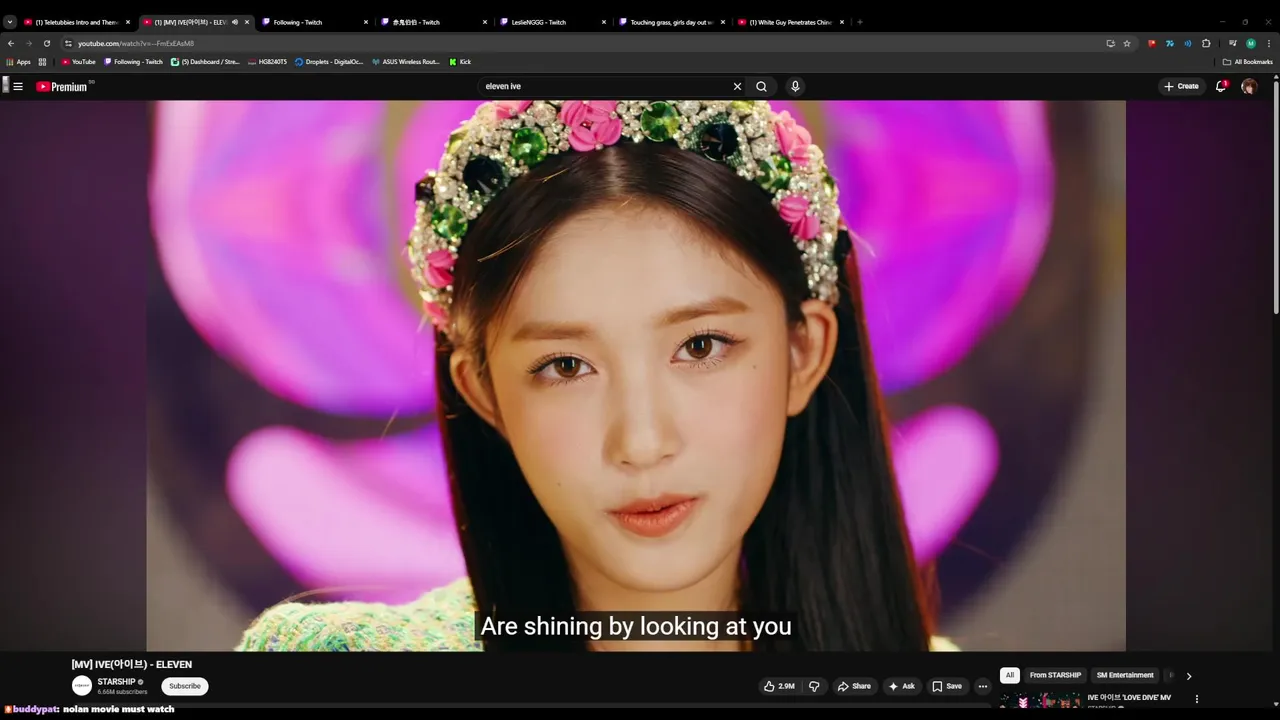Subscribe to the STARSHIP channel
The height and width of the screenshot is (720, 1280).
[x=185, y=686]
